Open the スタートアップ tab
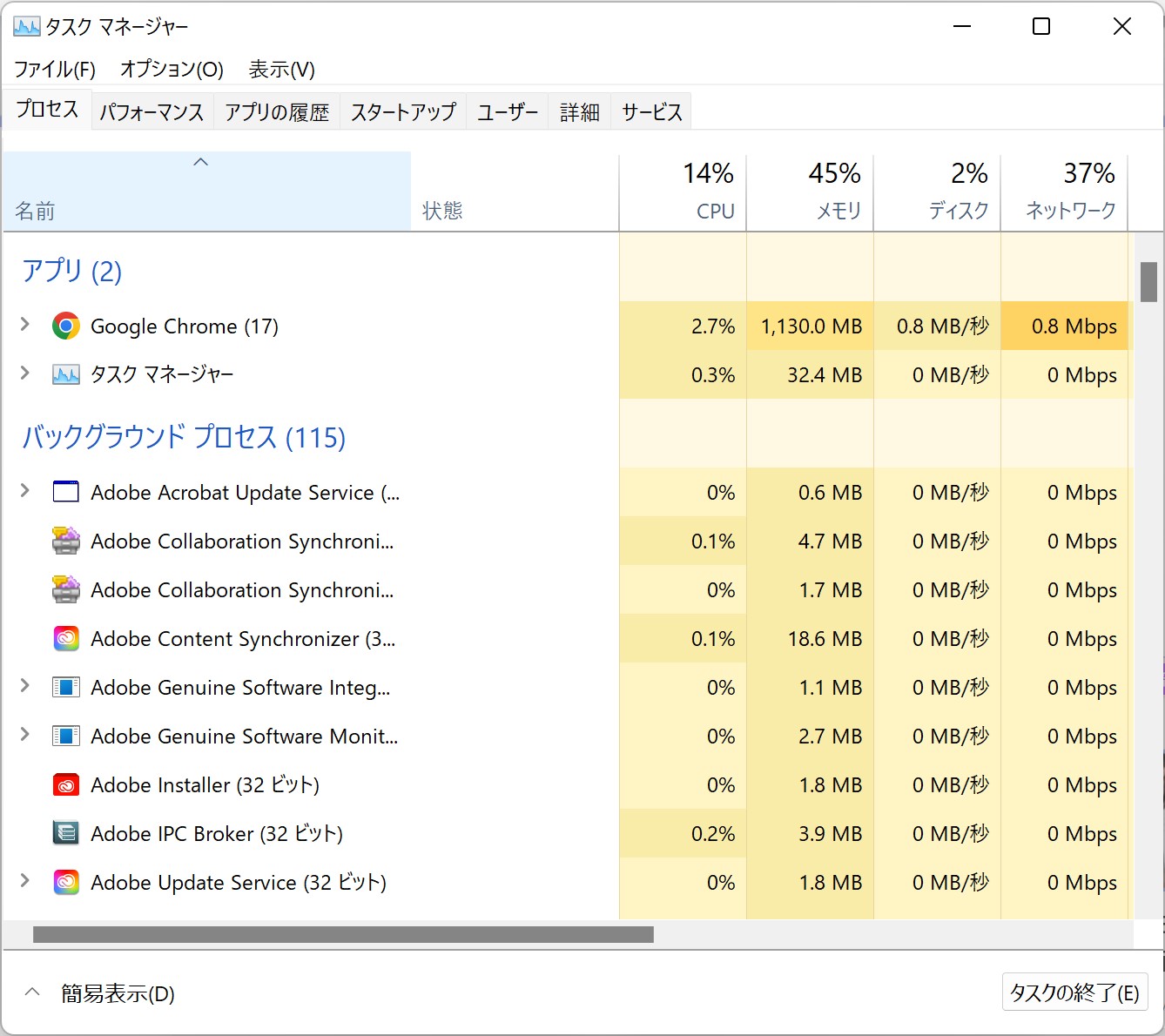This screenshot has height=1036, width=1165. point(403,112)
